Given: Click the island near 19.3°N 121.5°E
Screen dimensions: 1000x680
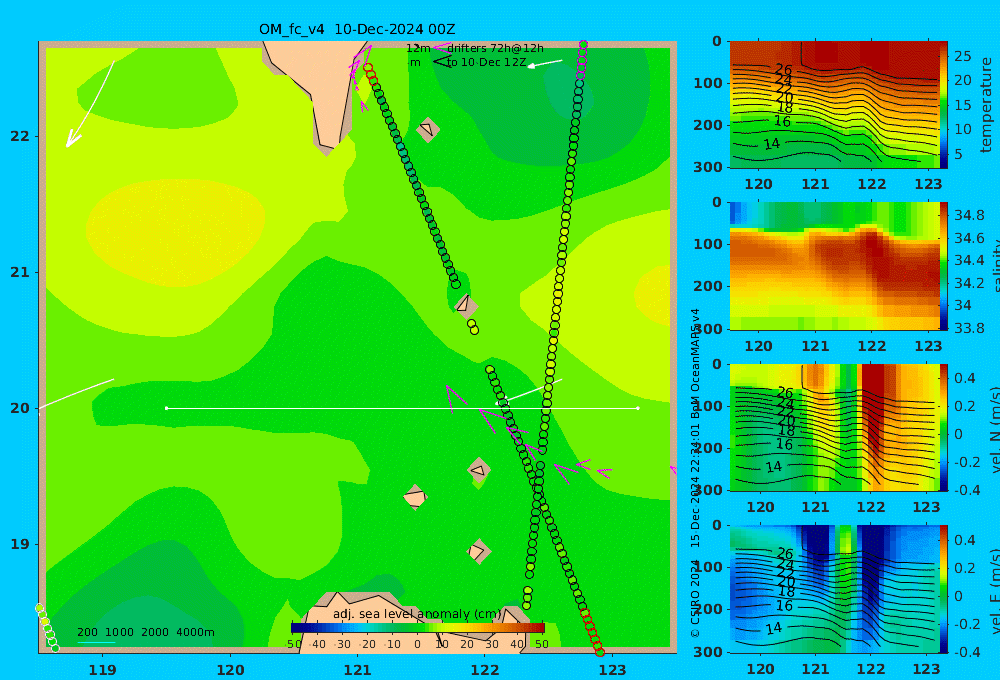Looking at the screenshot, I should (415, 497).
